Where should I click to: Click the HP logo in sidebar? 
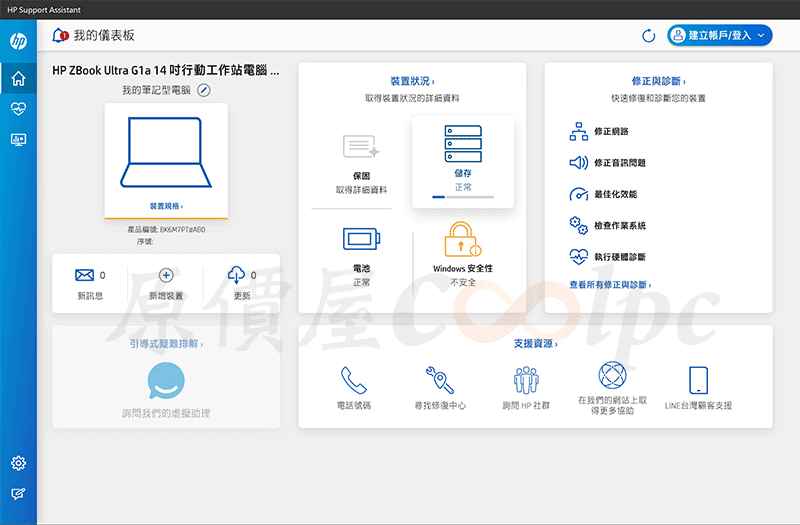click(x=18, y=41)
